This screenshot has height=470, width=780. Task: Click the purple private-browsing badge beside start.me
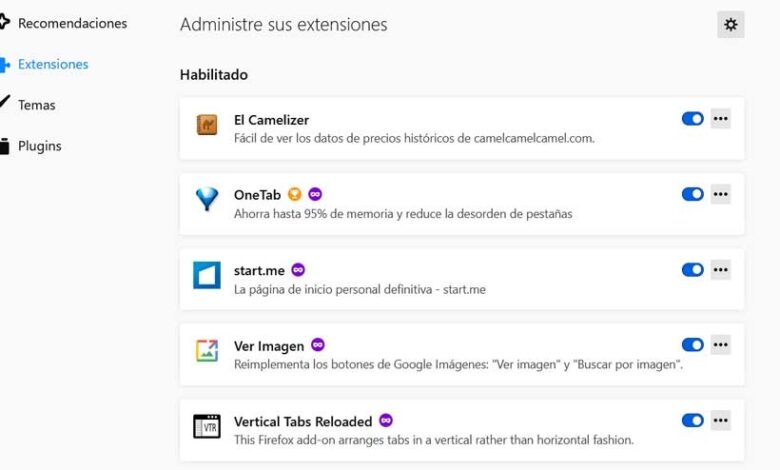coord(298,270)
